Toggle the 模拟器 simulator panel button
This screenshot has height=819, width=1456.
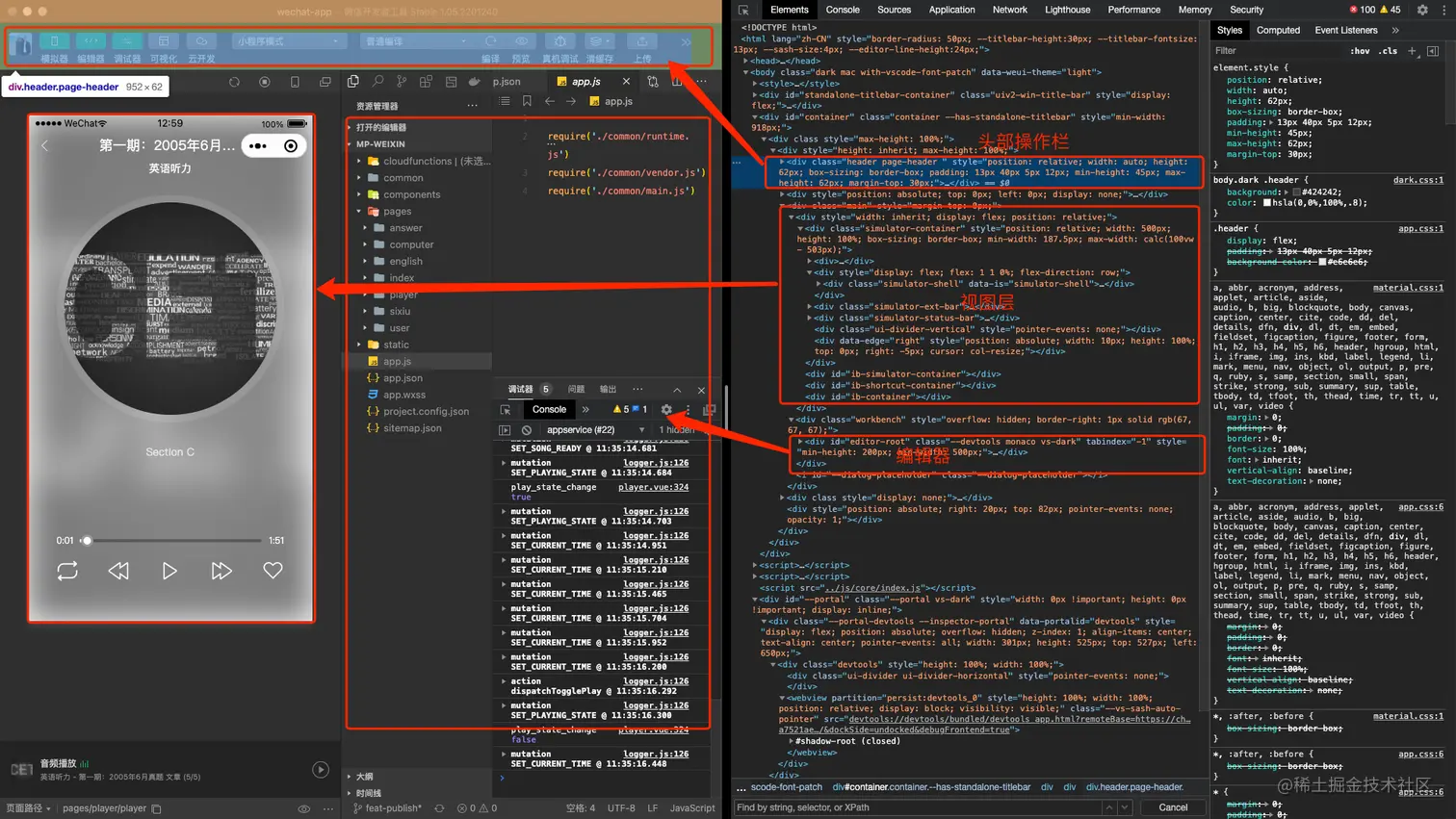(x=54, y=41)
